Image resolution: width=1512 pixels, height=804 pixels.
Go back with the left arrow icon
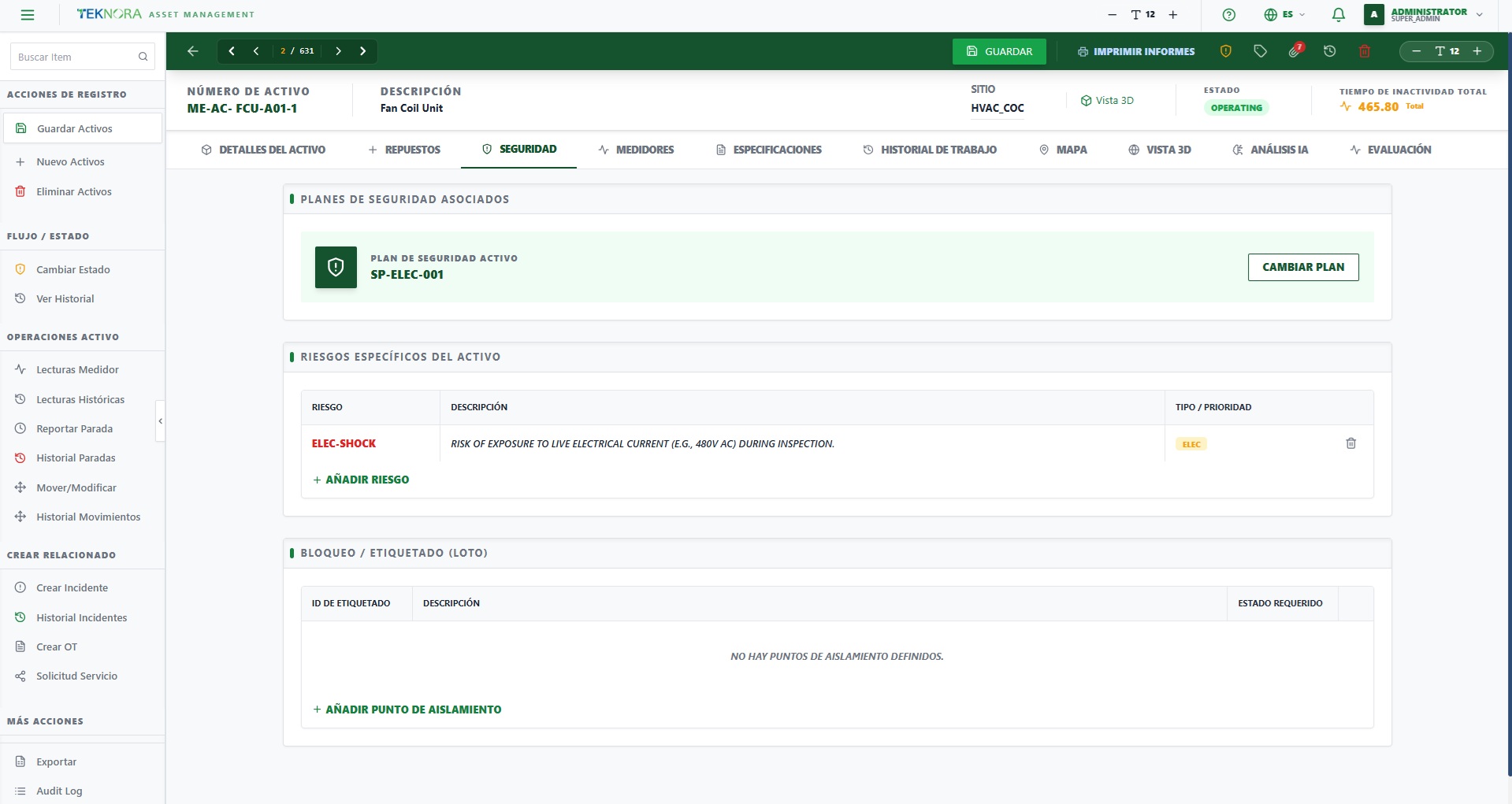tap(193, 51)
